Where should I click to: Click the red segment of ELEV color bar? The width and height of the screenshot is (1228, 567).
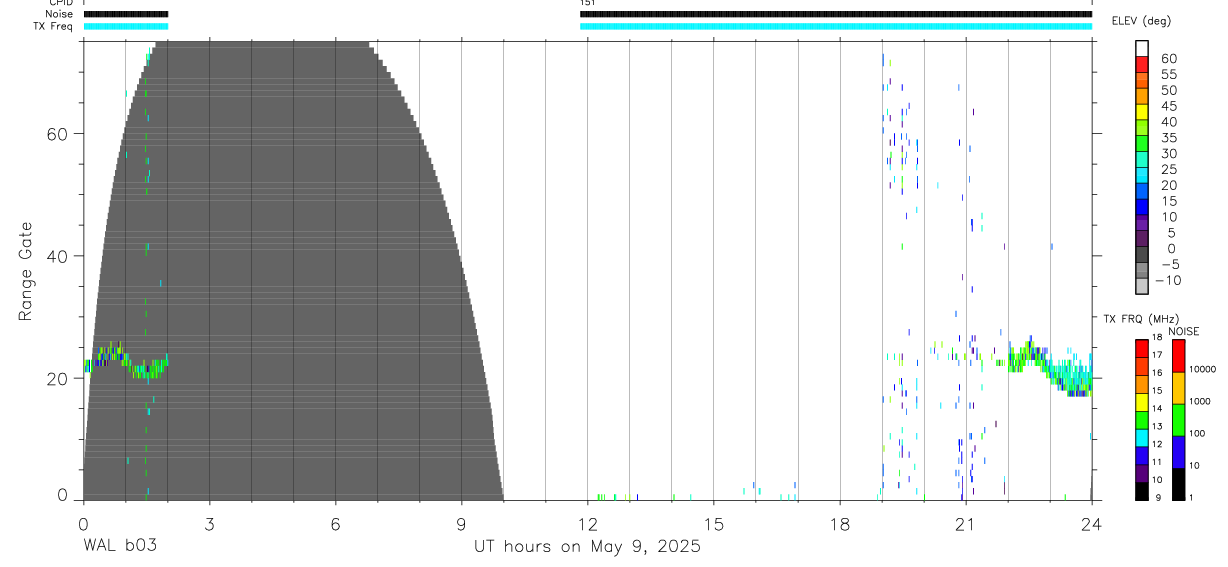(1142, 64)
